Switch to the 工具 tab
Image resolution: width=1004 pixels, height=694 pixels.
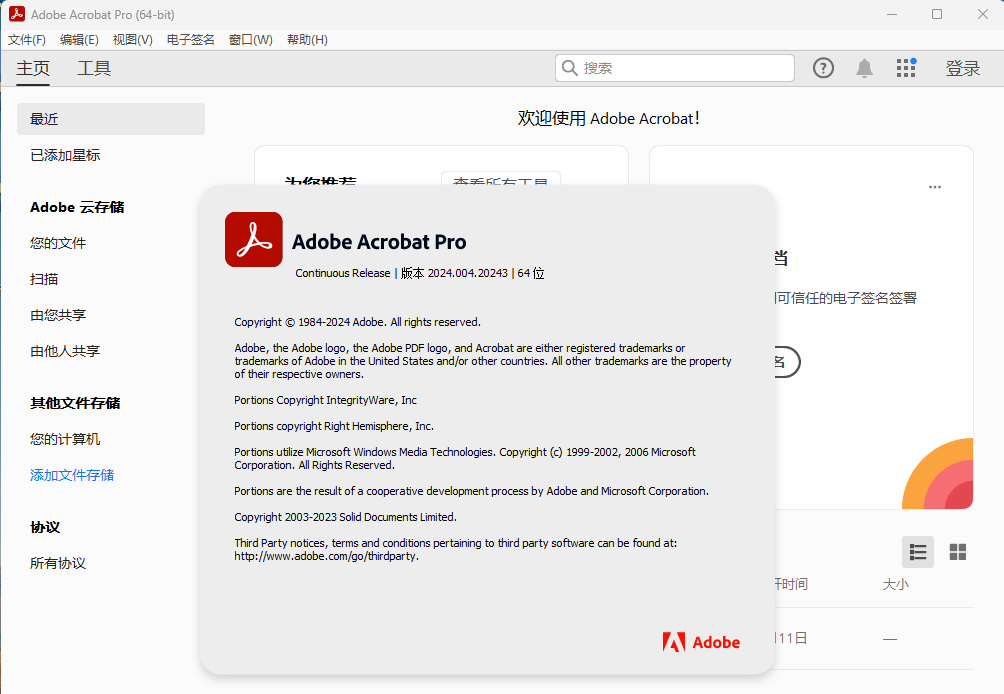click(94, 68)
